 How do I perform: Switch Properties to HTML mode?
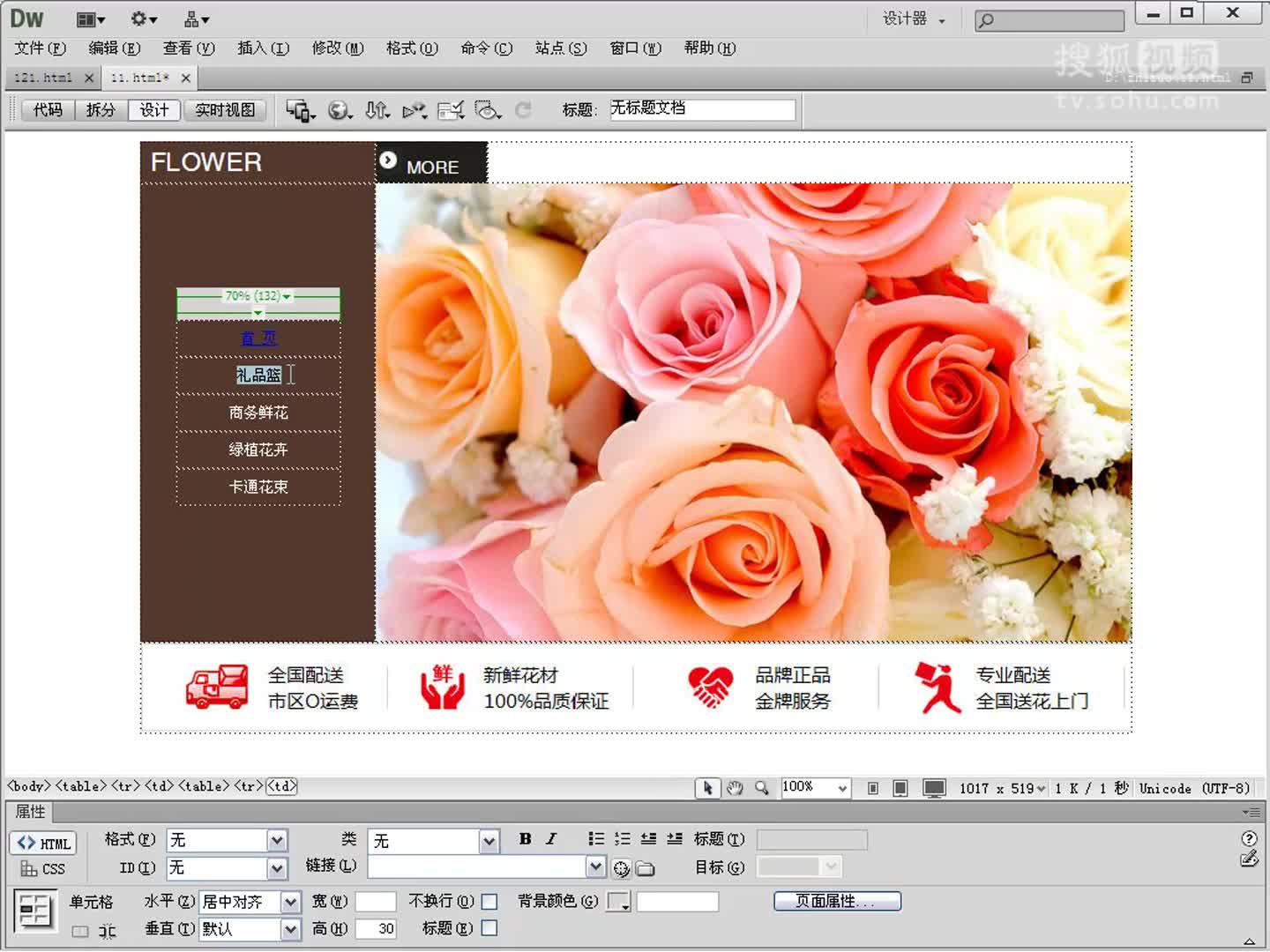[x=44, y=844]
